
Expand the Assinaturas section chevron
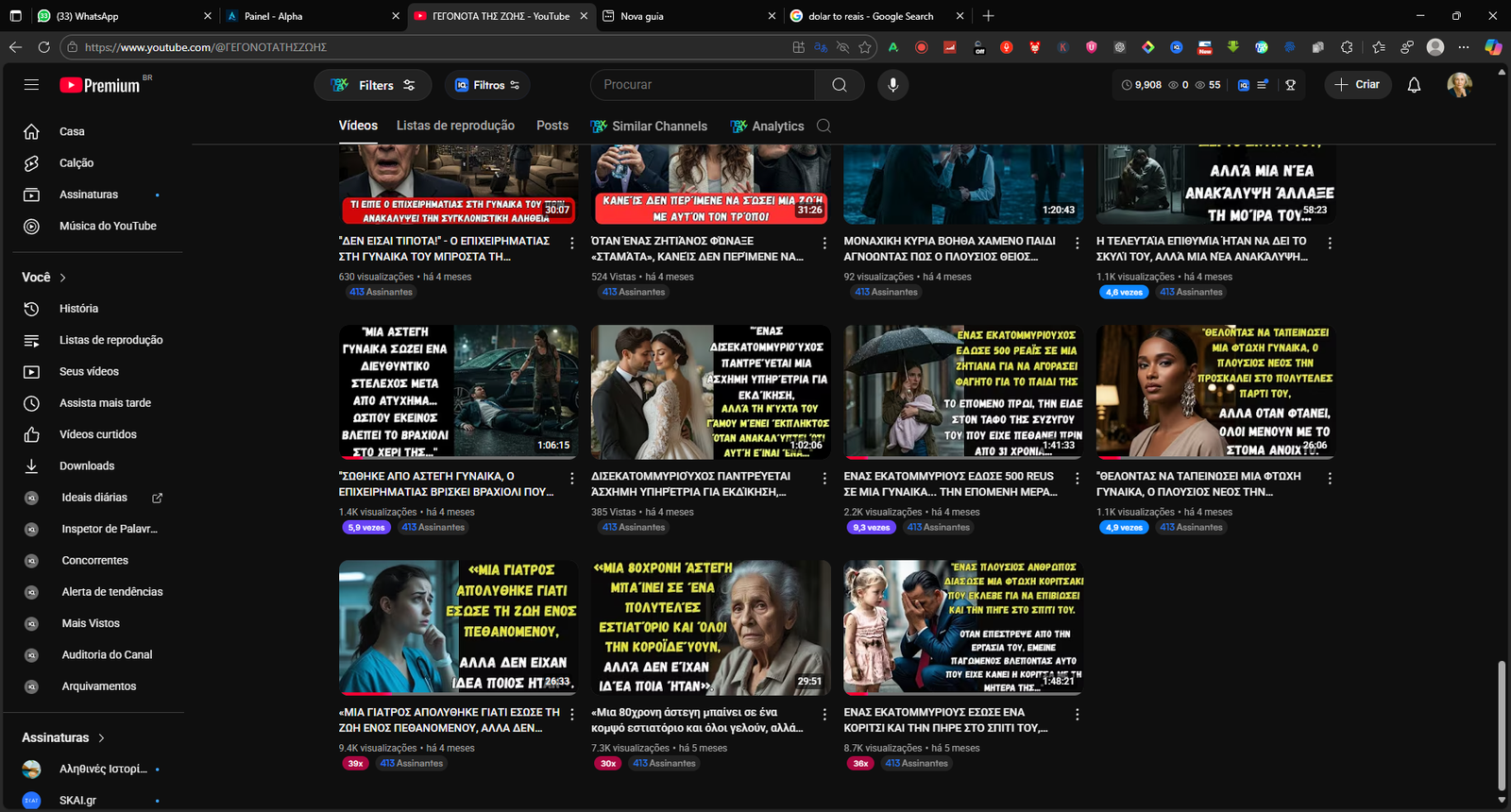click(101, 737)
